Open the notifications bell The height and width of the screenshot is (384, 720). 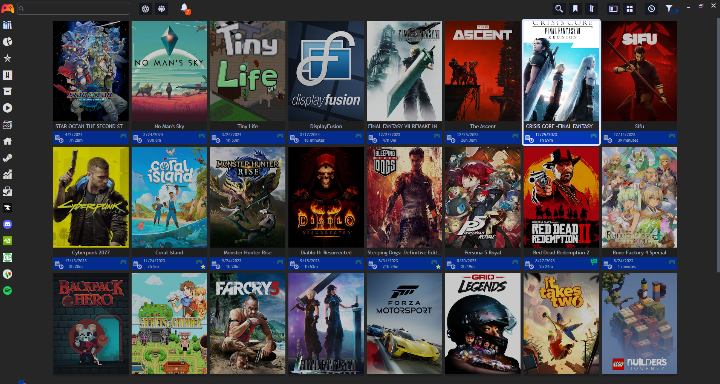coord(185,8)
